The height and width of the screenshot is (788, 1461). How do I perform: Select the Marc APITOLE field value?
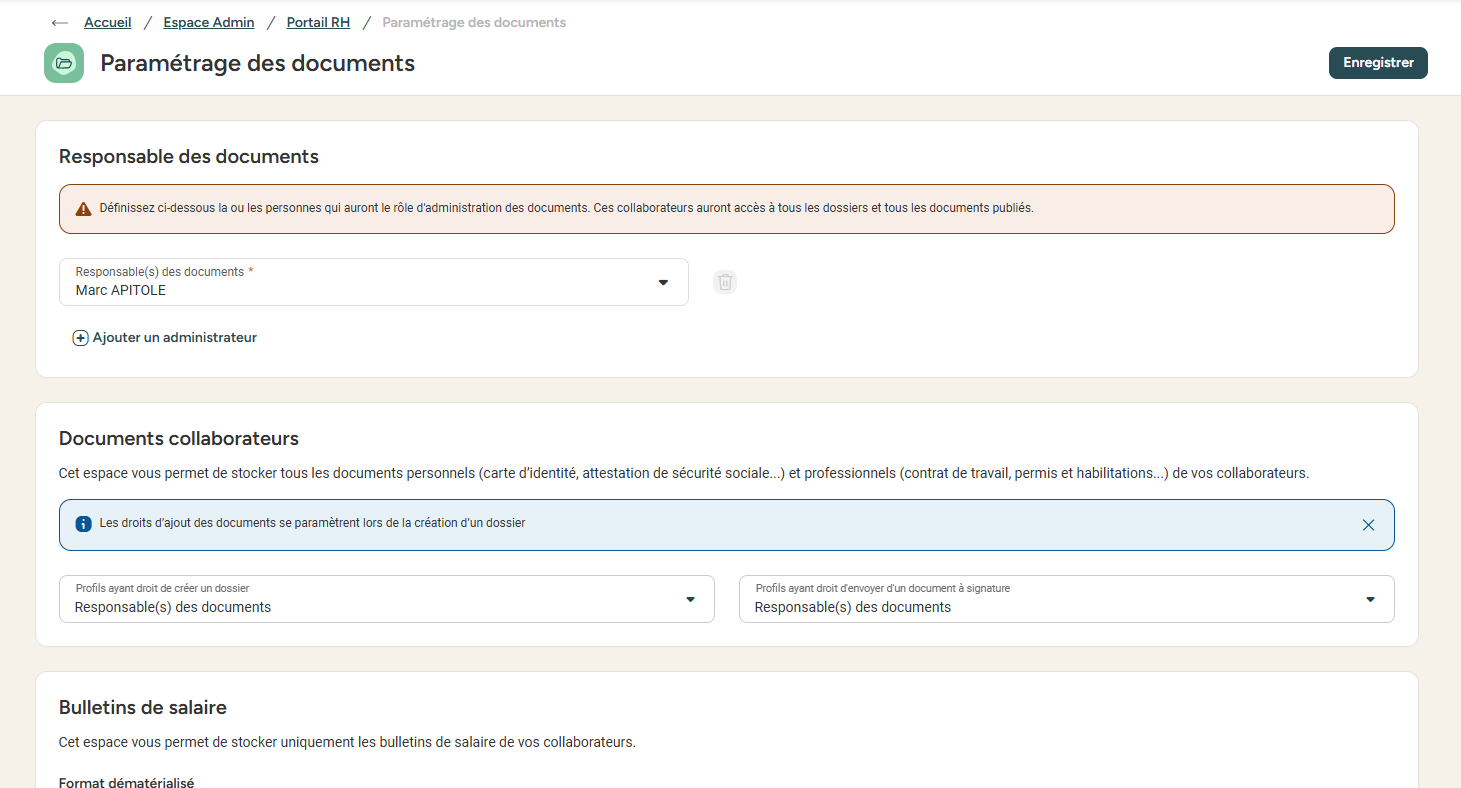[121, 291]
